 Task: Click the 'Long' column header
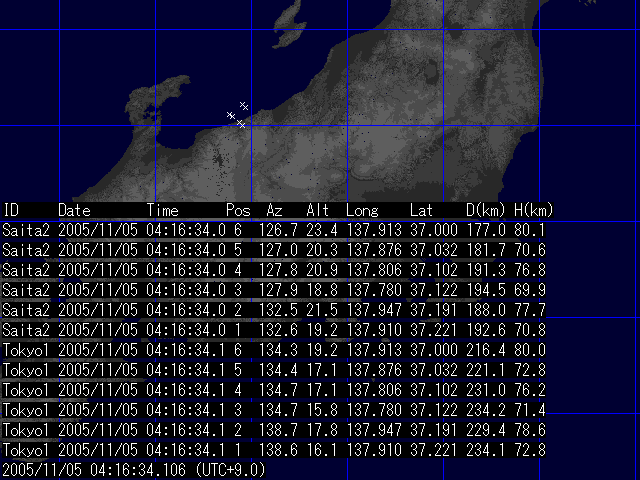coord(362,211)
